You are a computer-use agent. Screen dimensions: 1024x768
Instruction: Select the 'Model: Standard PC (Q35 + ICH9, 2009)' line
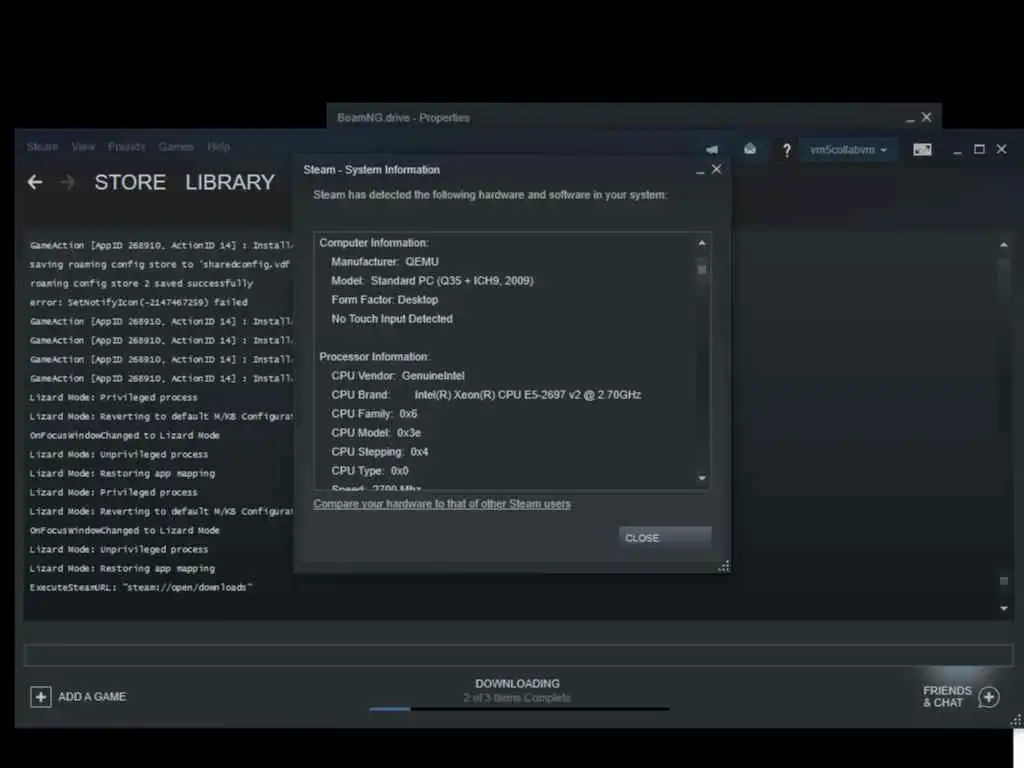(432, 281)
